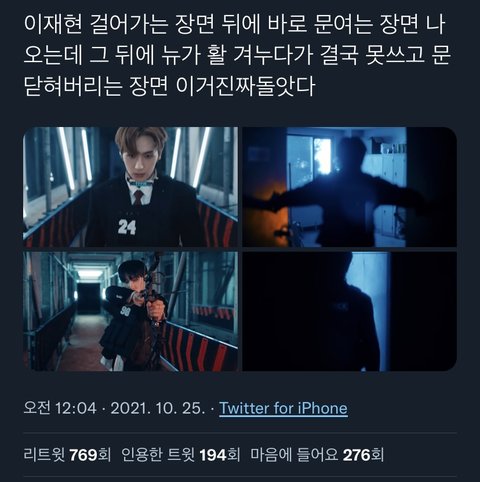Click the number 24 on the sweater
This screenshot has width=480, height=482.
[127, 227]
